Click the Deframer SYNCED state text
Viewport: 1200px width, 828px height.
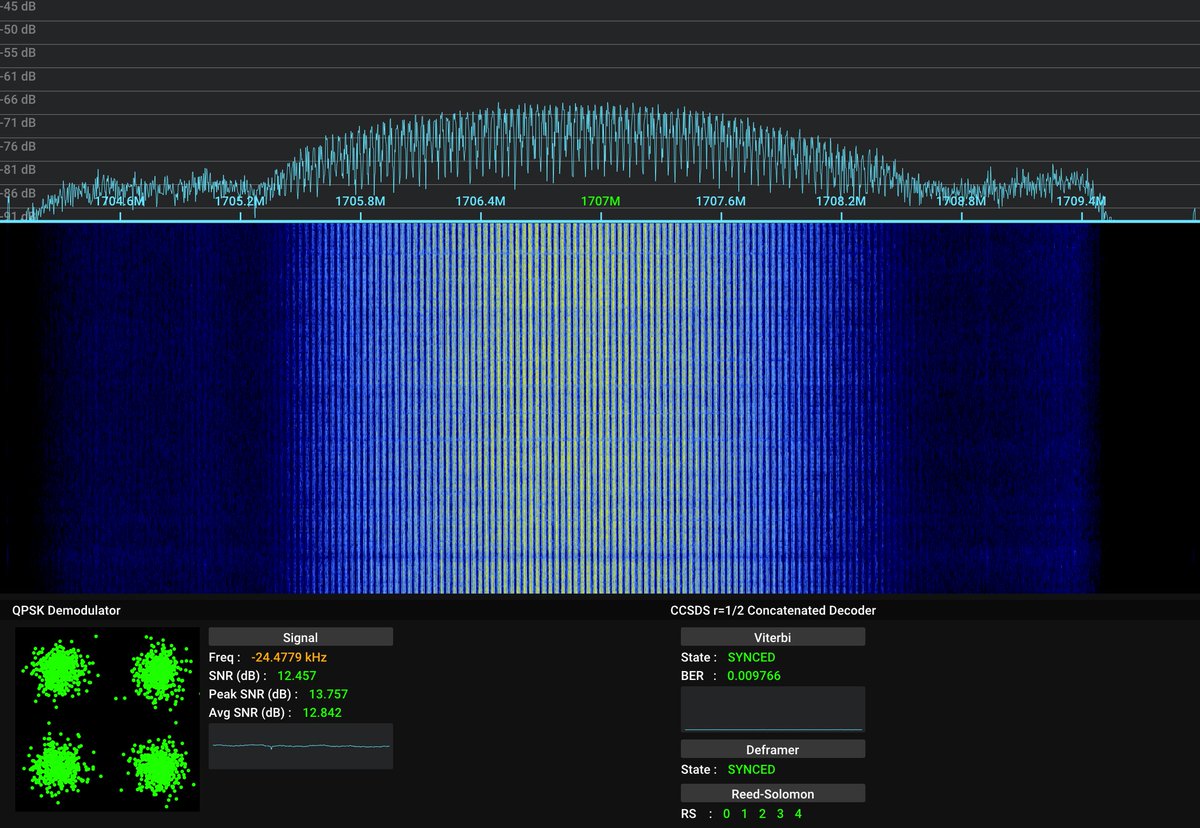[751, 770]
